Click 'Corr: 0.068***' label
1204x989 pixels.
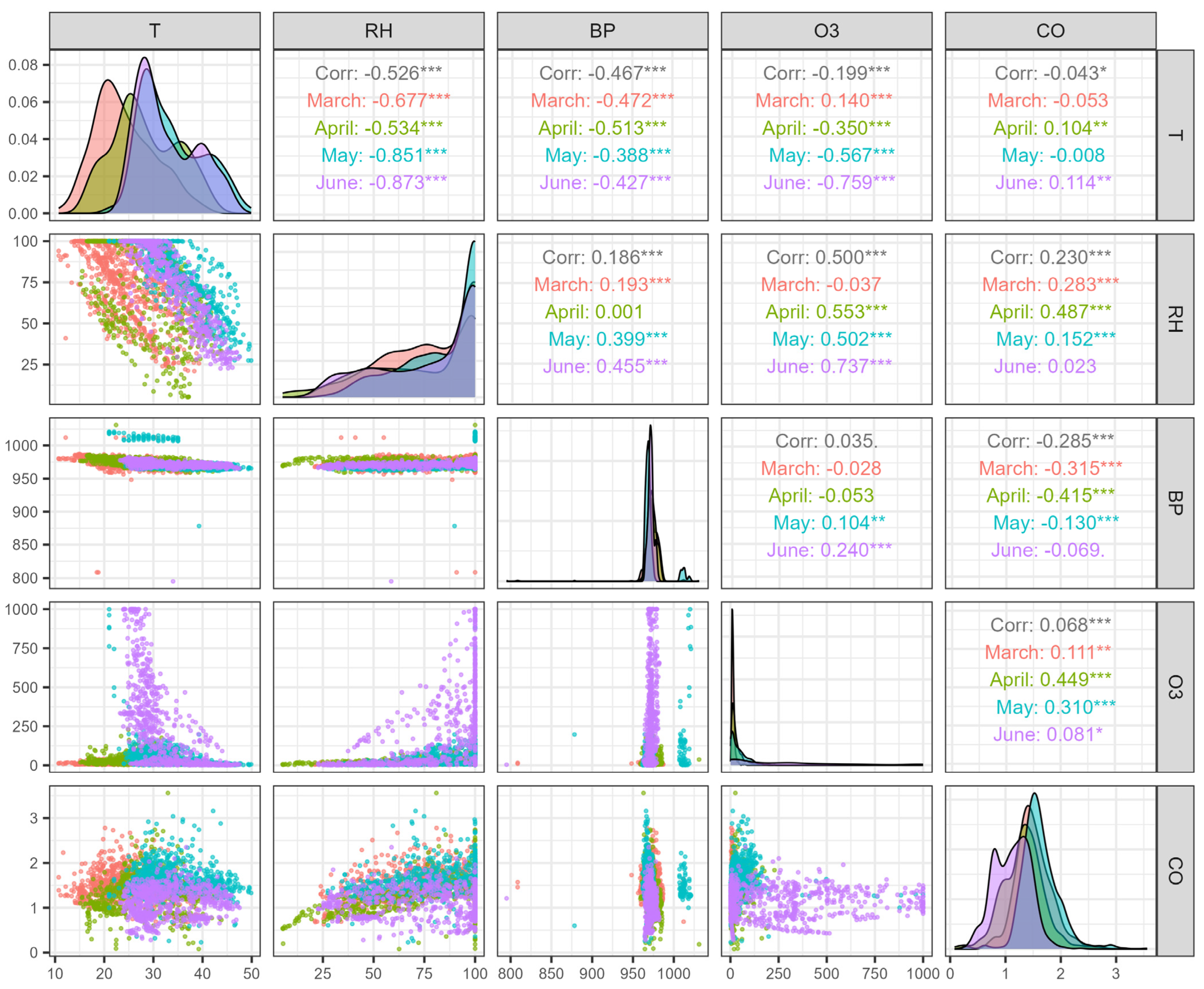(x=1050, y=625)
